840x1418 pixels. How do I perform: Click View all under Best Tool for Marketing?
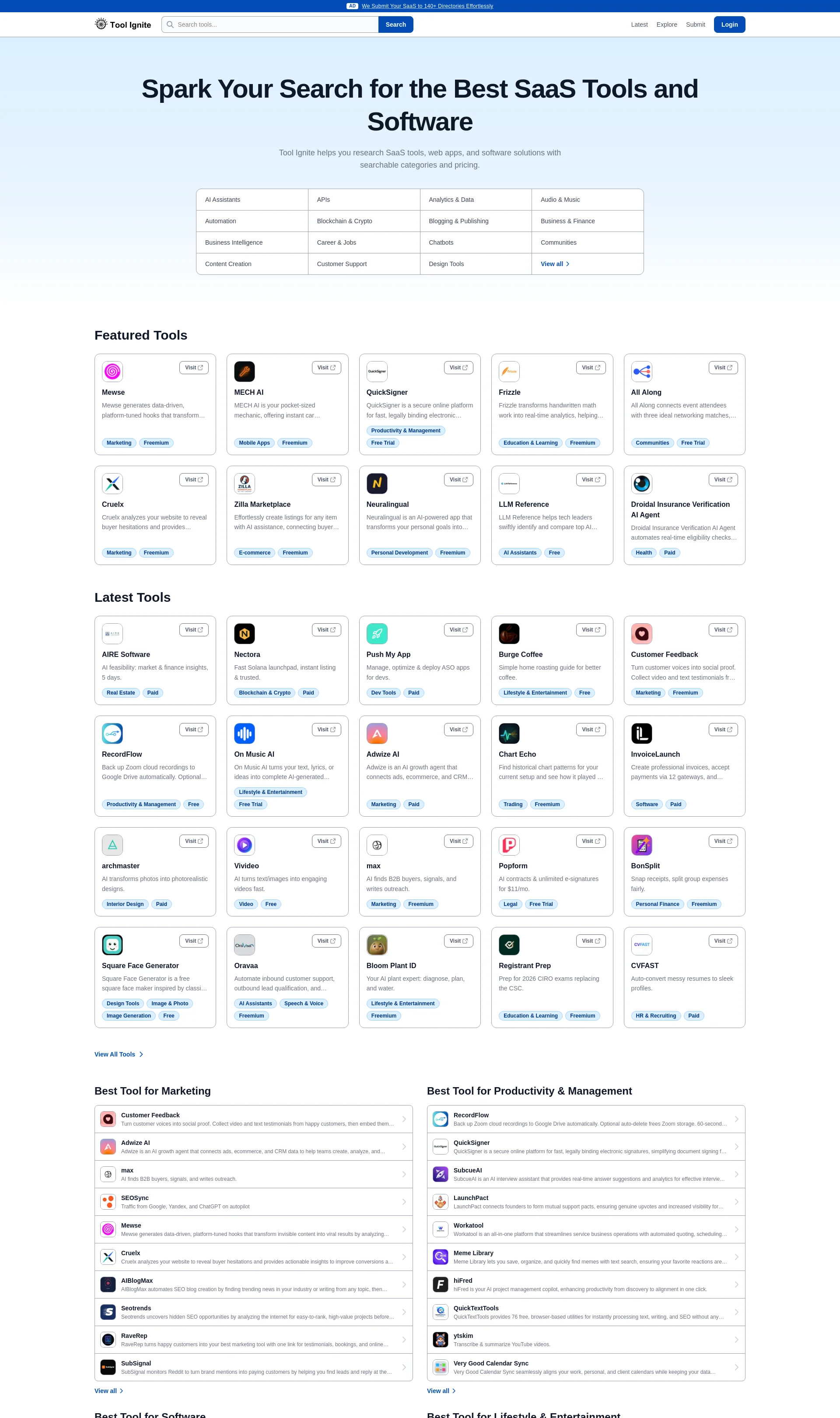[108, 1391]
